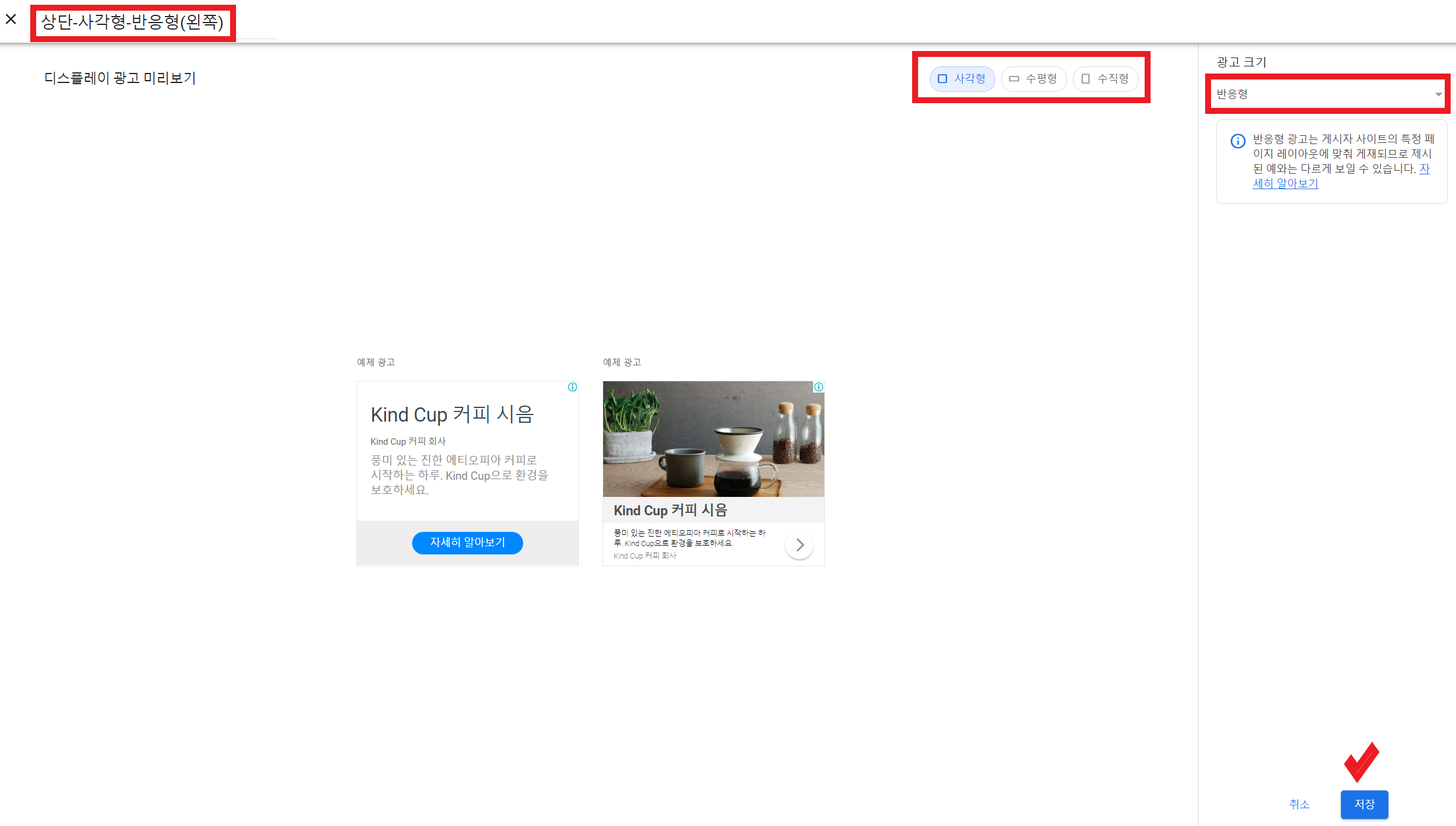Click AdChoices icon on image example ad

[818, 387]
